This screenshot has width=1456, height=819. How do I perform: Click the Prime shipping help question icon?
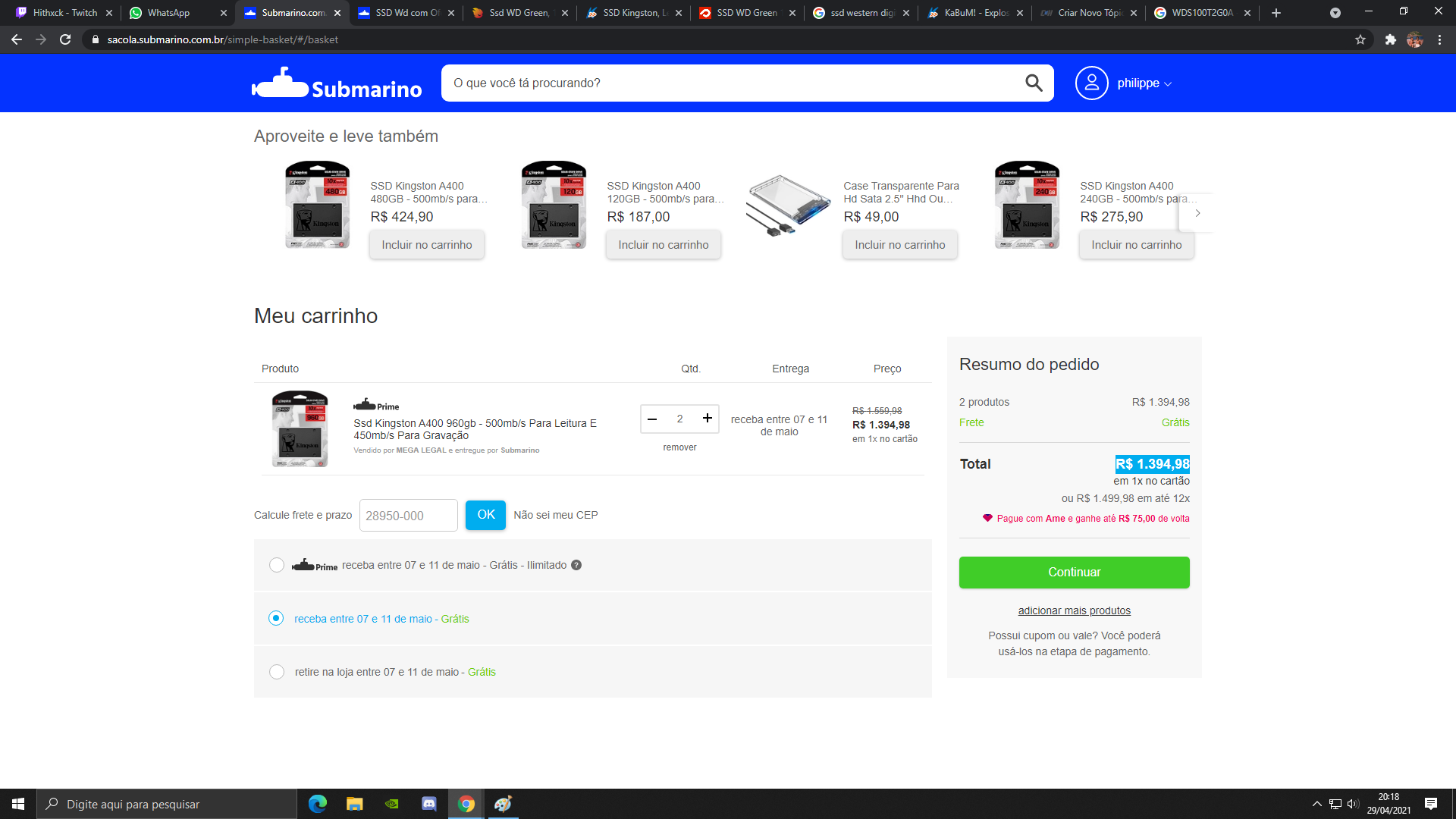click(576, 565)
